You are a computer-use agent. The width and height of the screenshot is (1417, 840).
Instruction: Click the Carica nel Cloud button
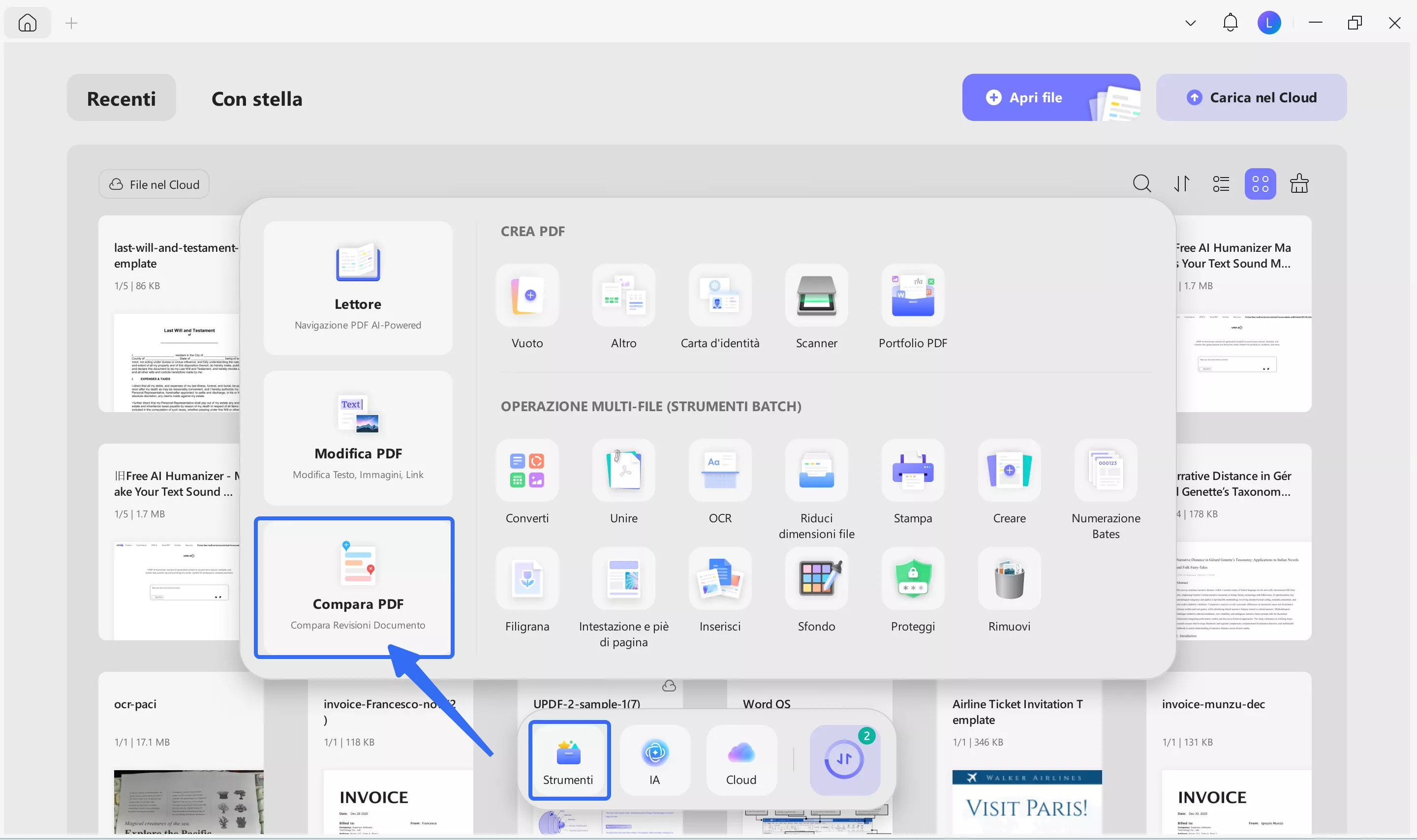(x=1251, y=97)
